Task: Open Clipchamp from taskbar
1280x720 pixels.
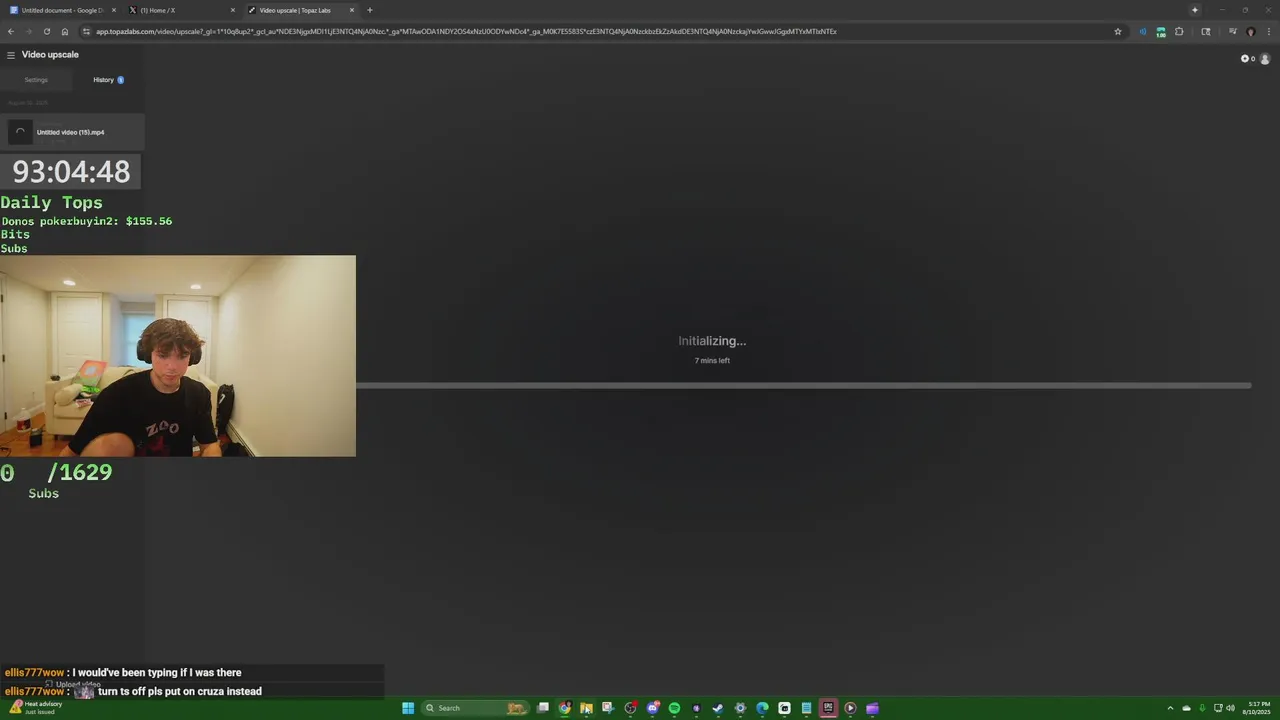Action: pyautogui.click(x=872, y=708)
